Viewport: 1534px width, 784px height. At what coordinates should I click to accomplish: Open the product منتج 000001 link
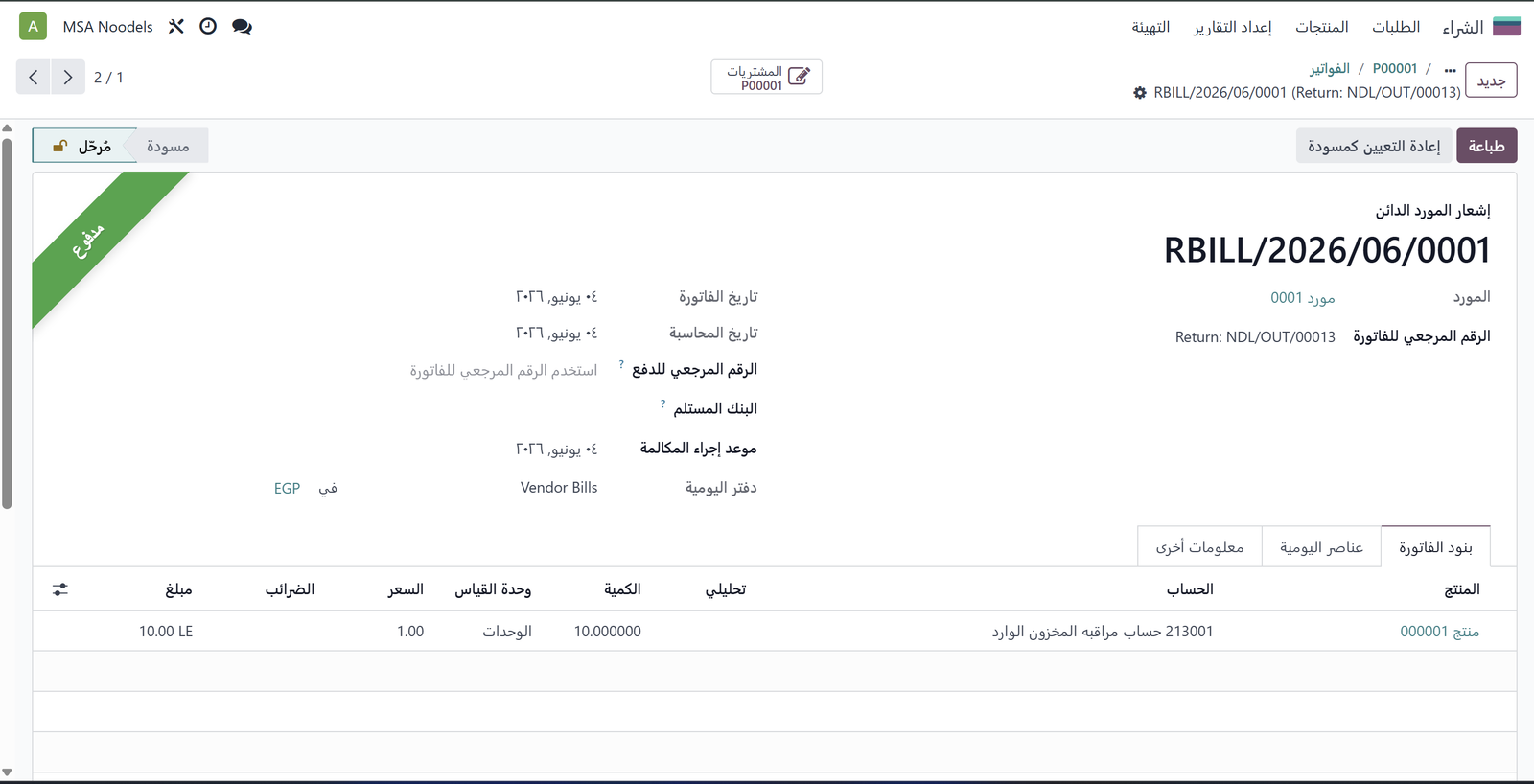(x=1440, y=632)
